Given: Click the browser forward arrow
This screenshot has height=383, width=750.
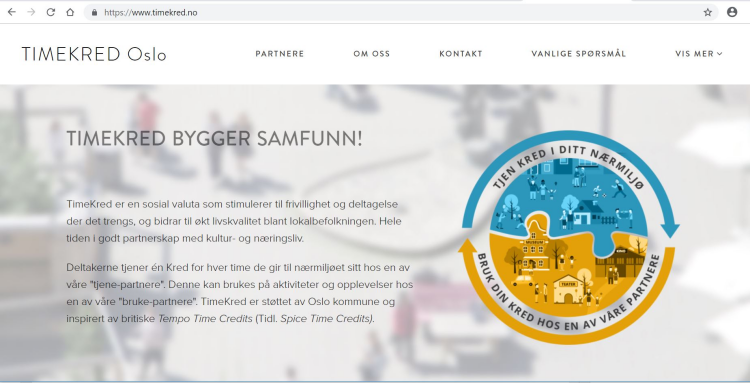Looking at the screenshot, I should [x=31, y=12].
